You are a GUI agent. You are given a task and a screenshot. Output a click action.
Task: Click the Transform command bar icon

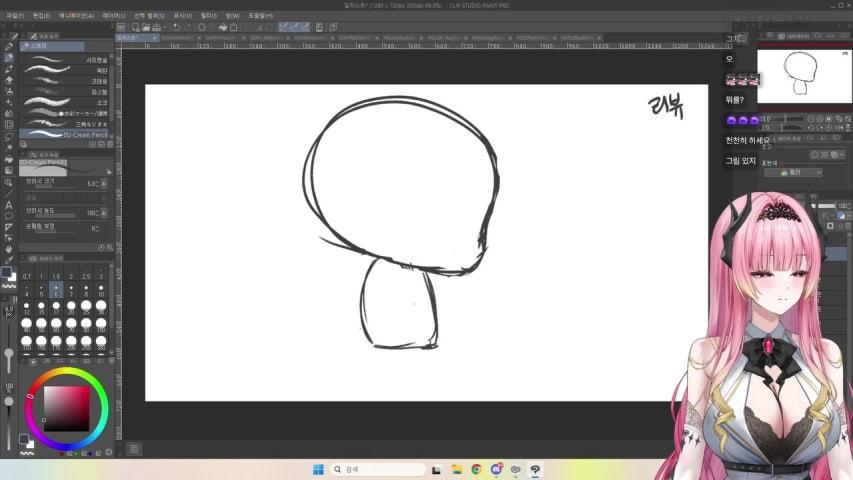[234, 27]
